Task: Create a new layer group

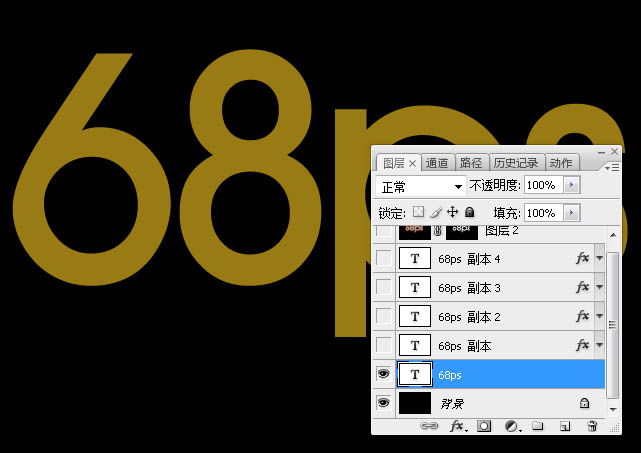Action: 537,426
